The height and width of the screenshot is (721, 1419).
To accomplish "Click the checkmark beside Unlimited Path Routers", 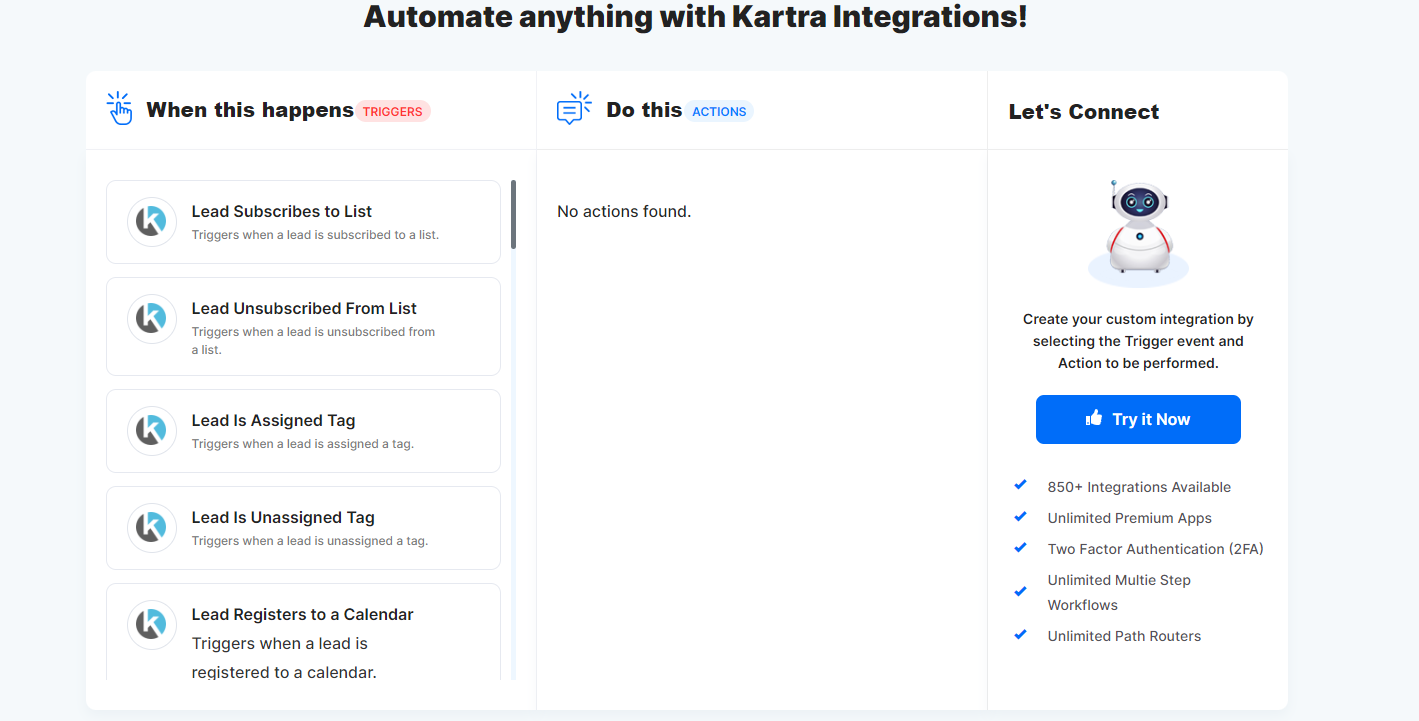I will (1021, 634).
